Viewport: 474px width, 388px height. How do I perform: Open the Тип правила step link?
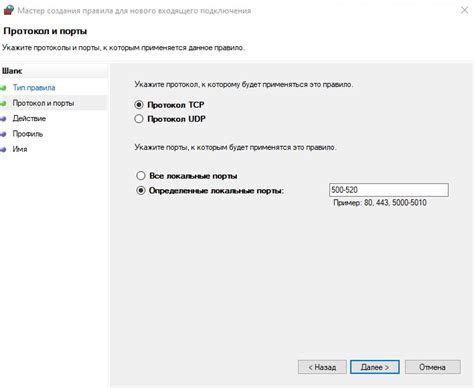pos(34,88)
